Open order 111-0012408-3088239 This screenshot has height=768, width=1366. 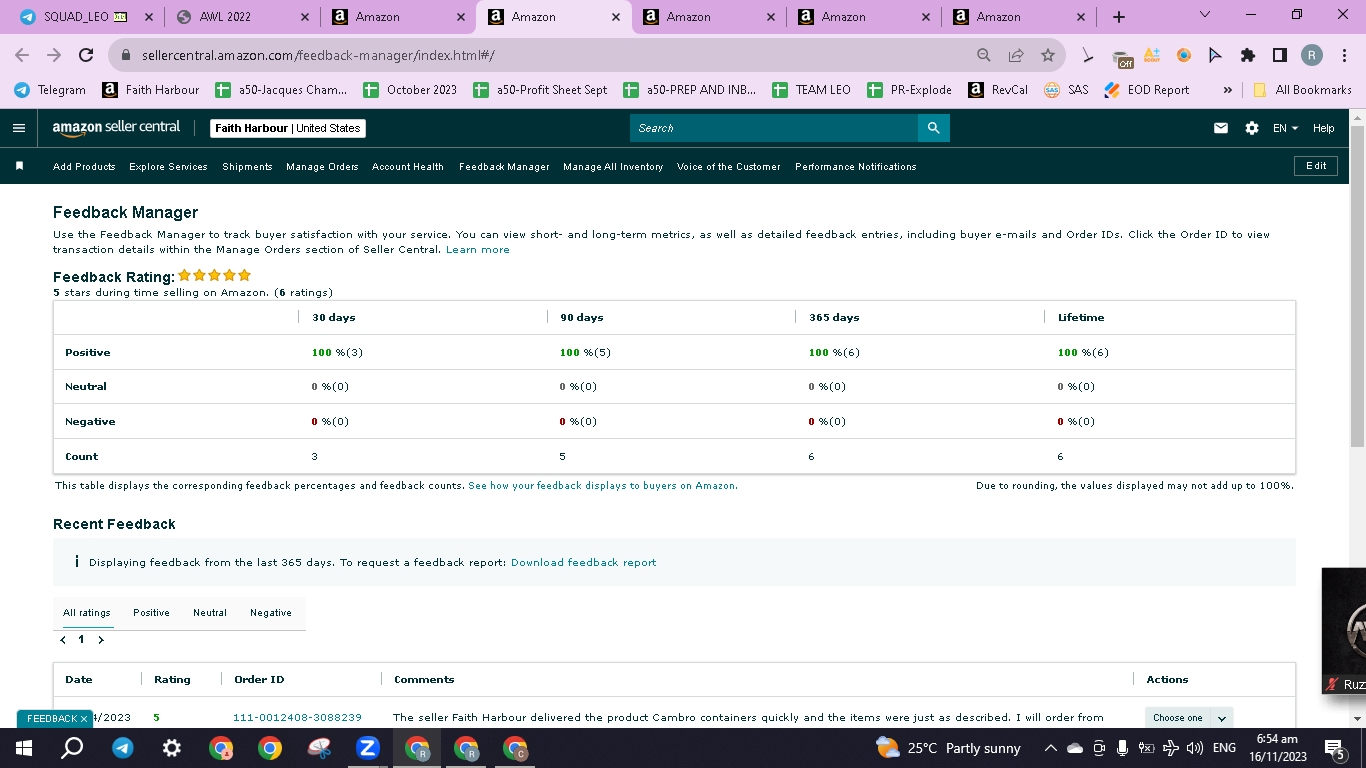point(297,718)
